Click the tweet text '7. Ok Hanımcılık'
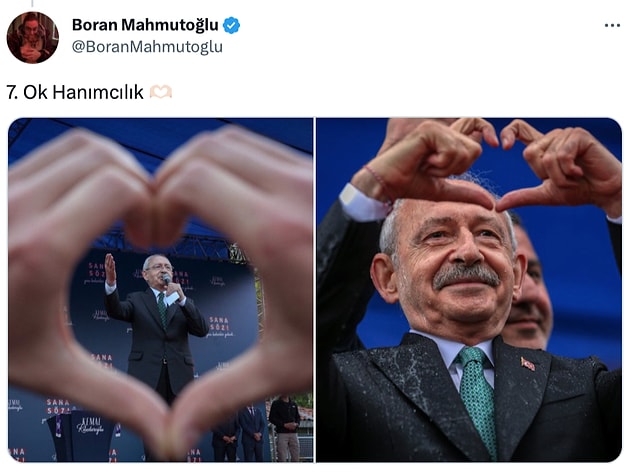Image resolution: width=635 pixels, height=475 pixels. [x=75, y=92]
